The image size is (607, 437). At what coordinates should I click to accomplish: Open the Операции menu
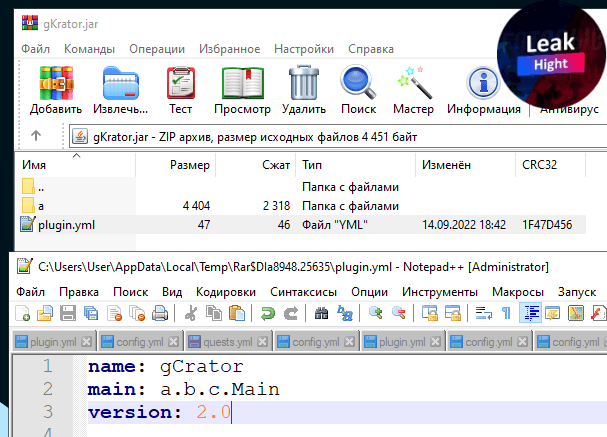157,49
